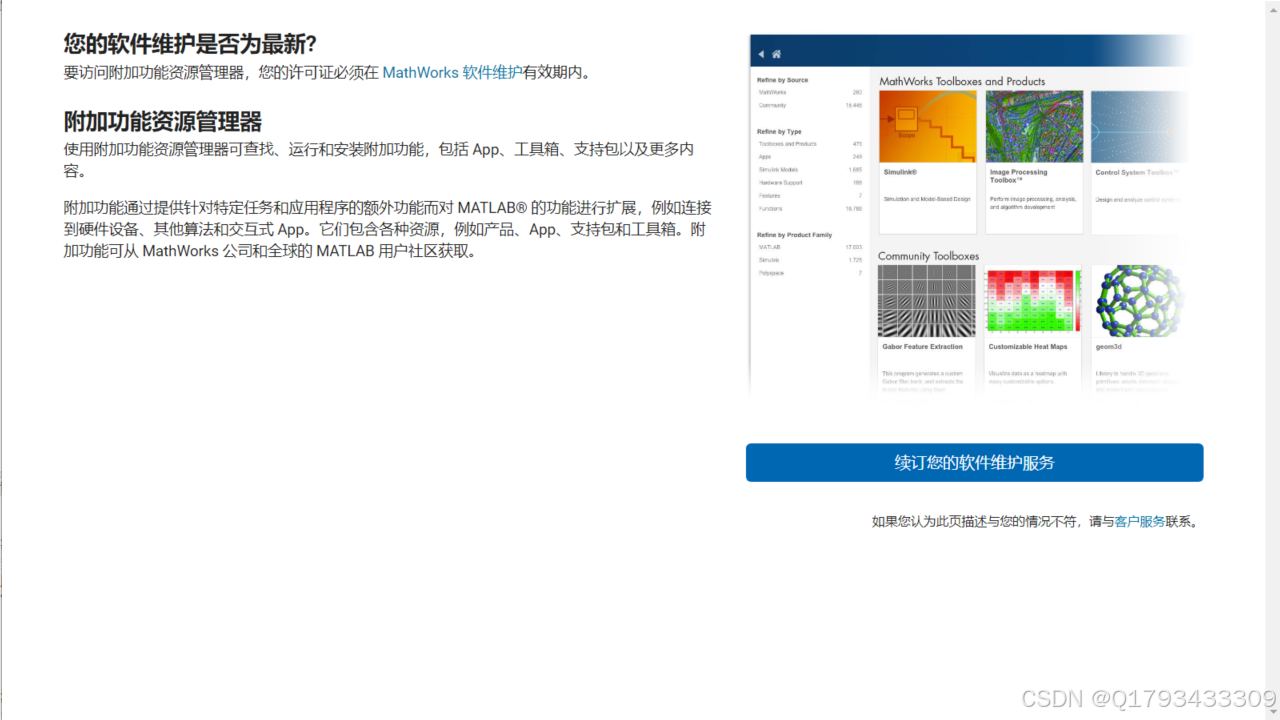Click the 'Refine by Source' label
Viewport: 1280px width, 720px height.
click(x=782, y=80)
